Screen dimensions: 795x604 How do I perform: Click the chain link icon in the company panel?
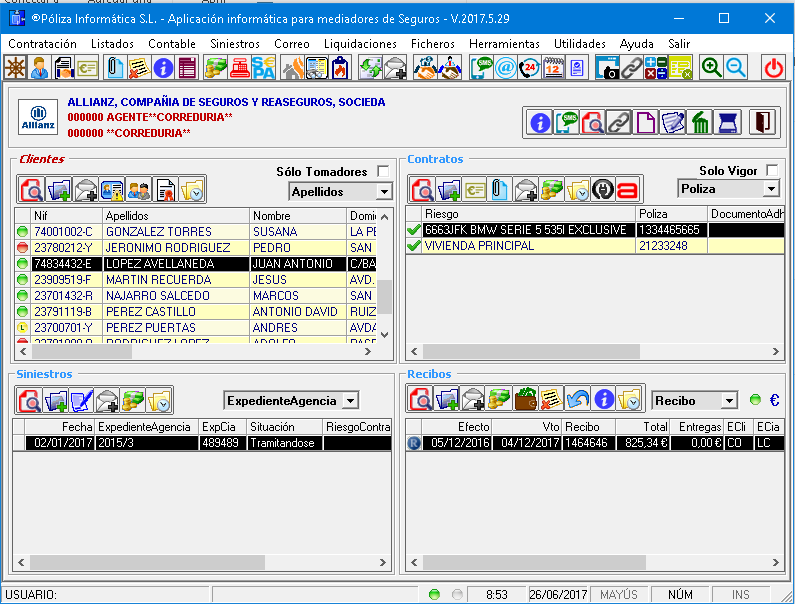pos(619,122)
